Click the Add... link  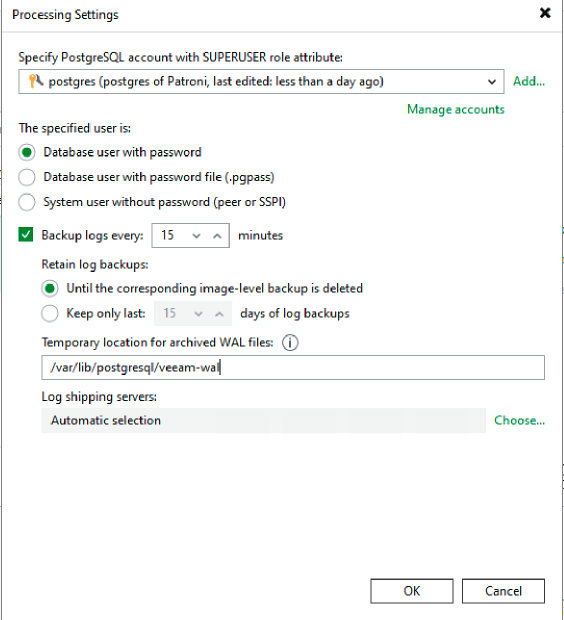tap(529, 81)
